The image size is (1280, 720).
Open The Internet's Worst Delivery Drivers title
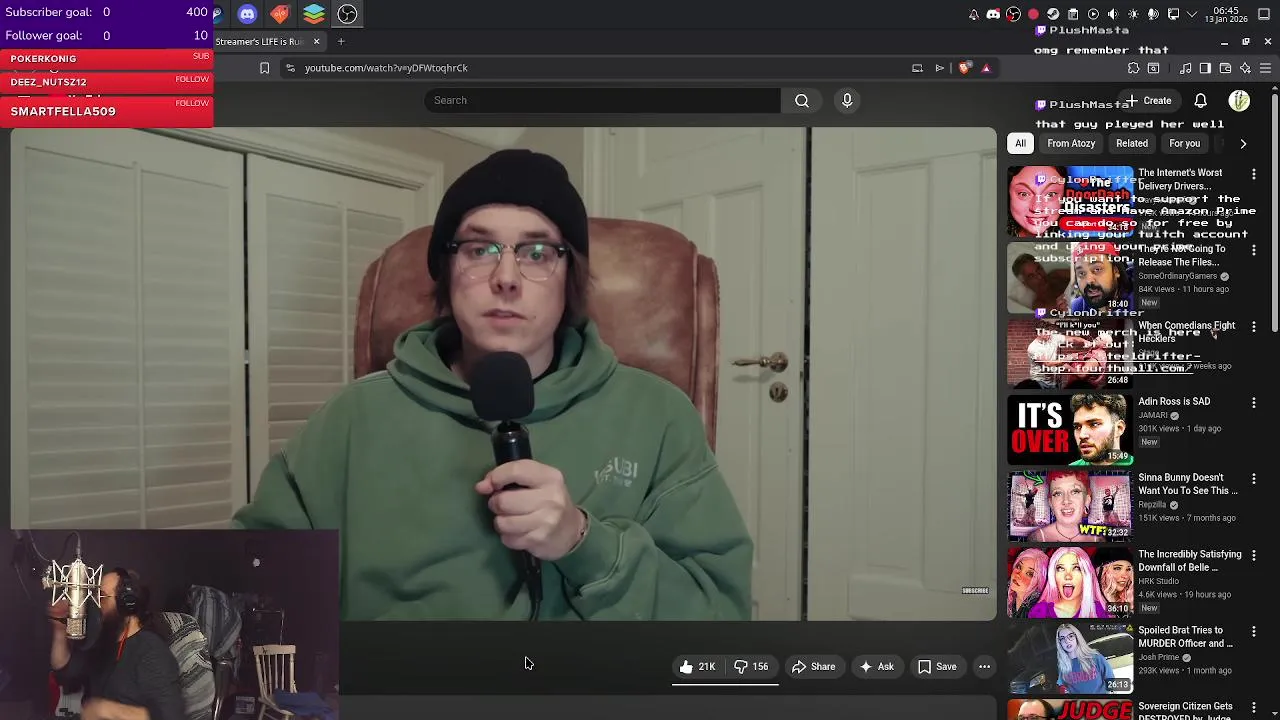click(x=1180, y=179)
